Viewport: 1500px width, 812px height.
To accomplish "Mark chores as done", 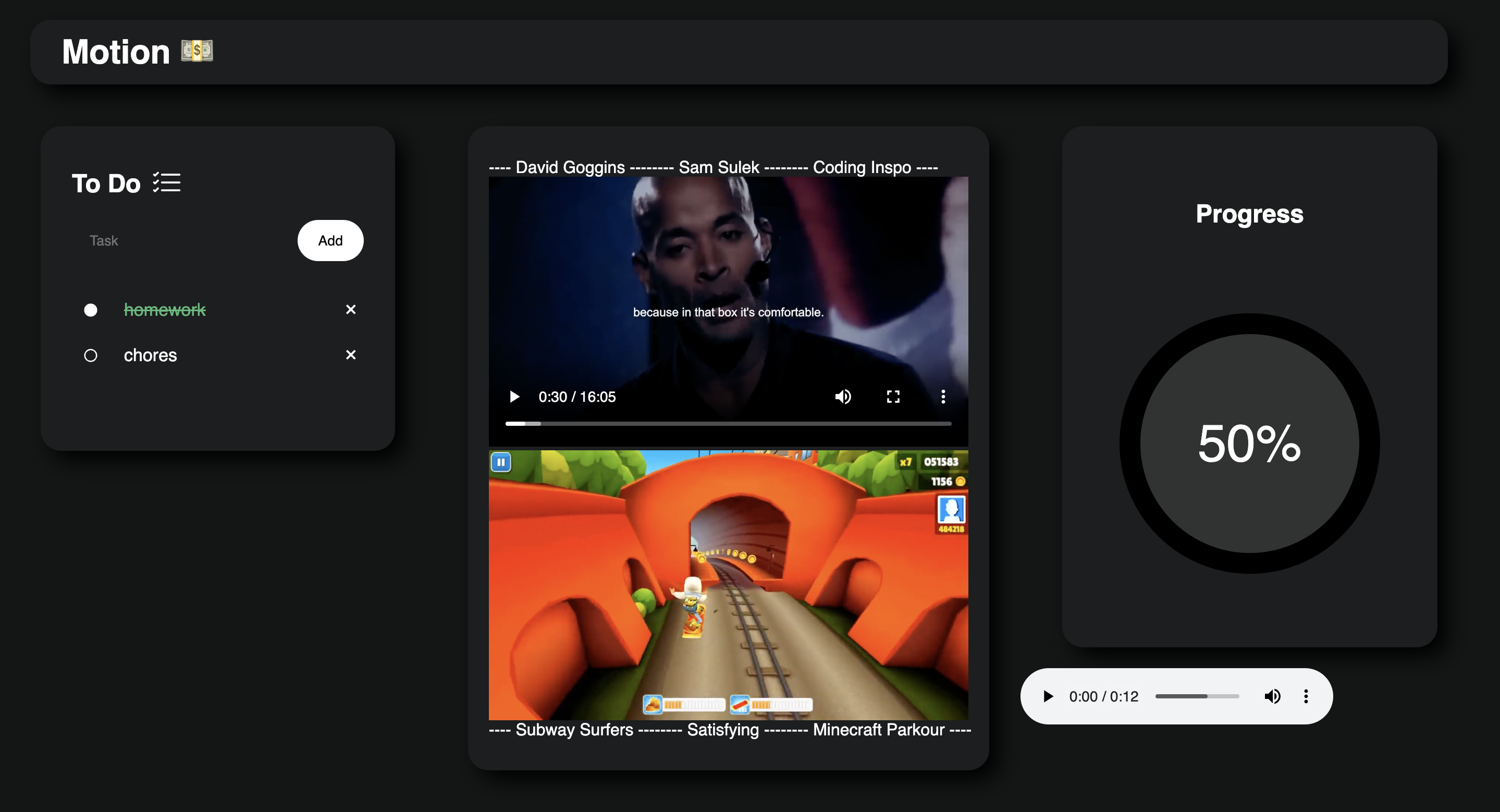I will pos(90,355).
